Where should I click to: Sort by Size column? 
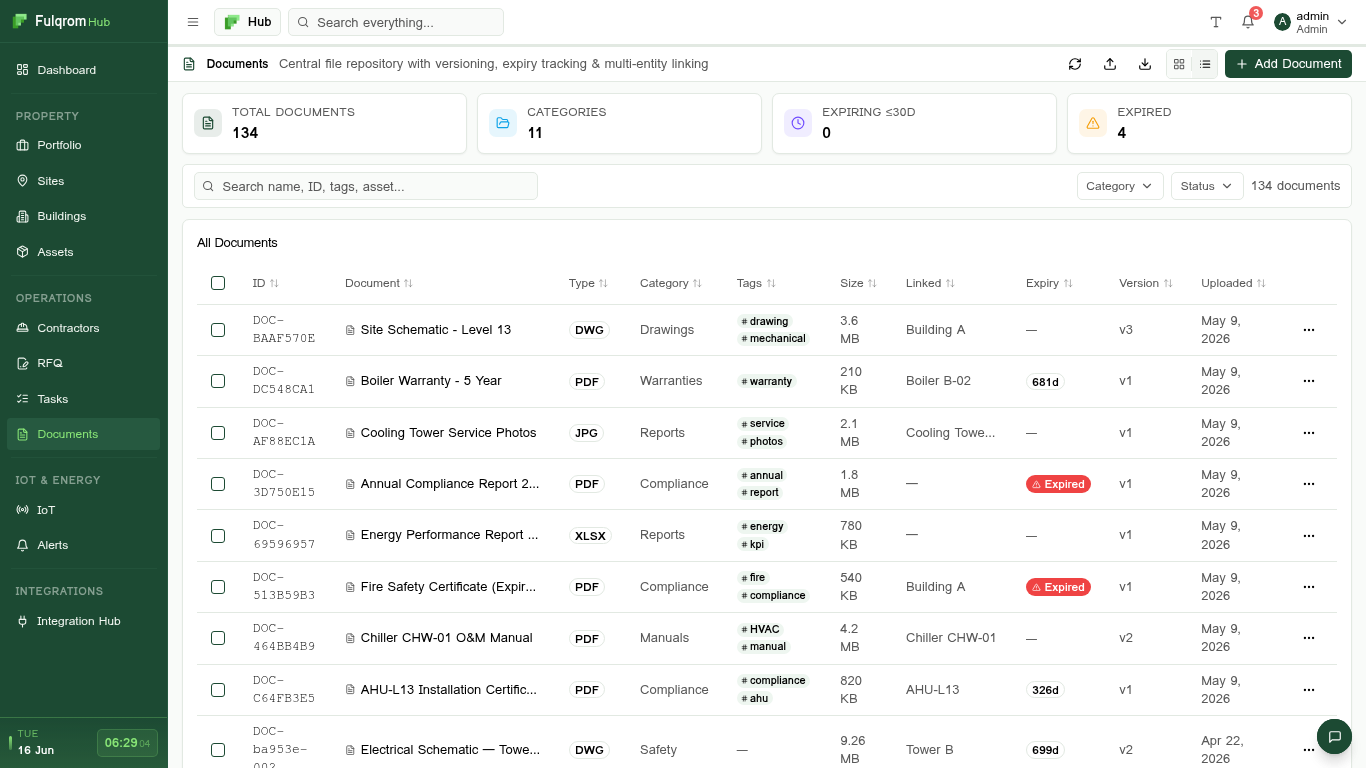tap(859, 283)
